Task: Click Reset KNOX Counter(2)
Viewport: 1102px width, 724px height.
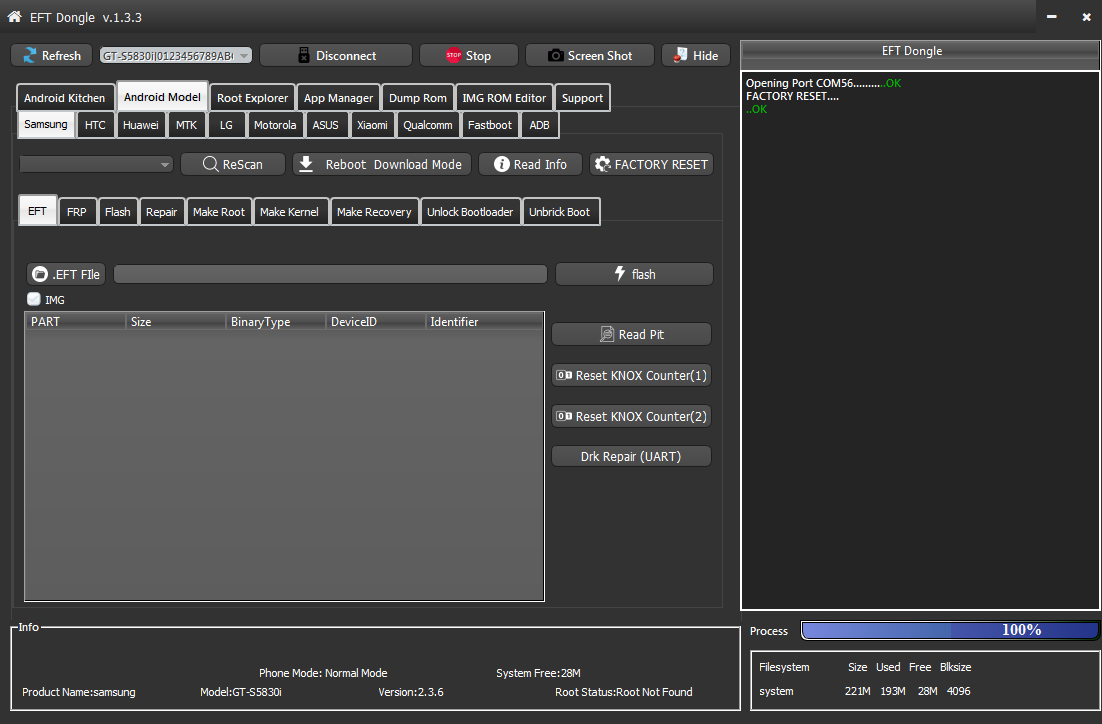Action: (631, 416)
